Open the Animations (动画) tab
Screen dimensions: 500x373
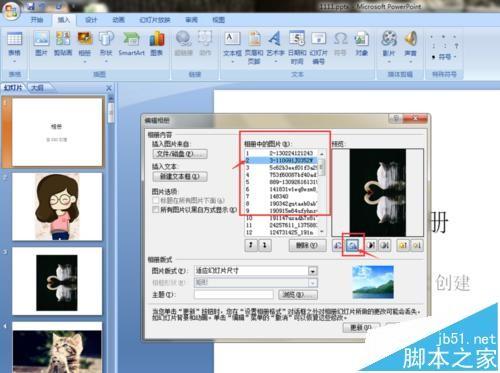(x=118, y=20)
